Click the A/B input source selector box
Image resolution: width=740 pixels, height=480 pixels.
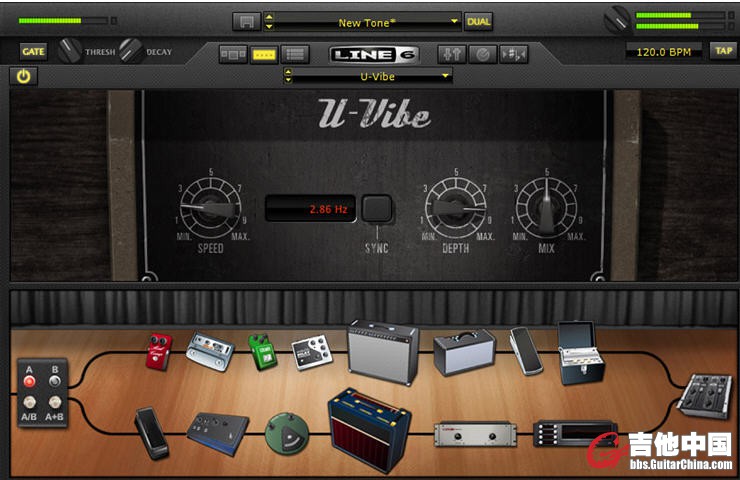point(42,393)
